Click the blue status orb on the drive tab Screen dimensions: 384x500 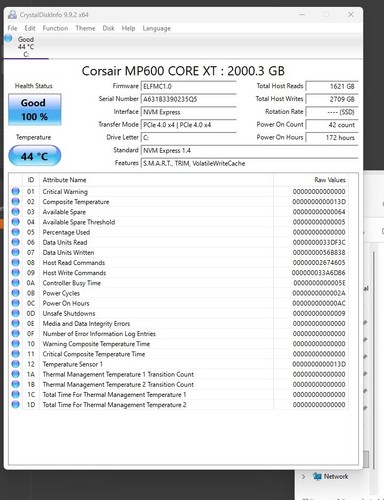pos(8,38)
